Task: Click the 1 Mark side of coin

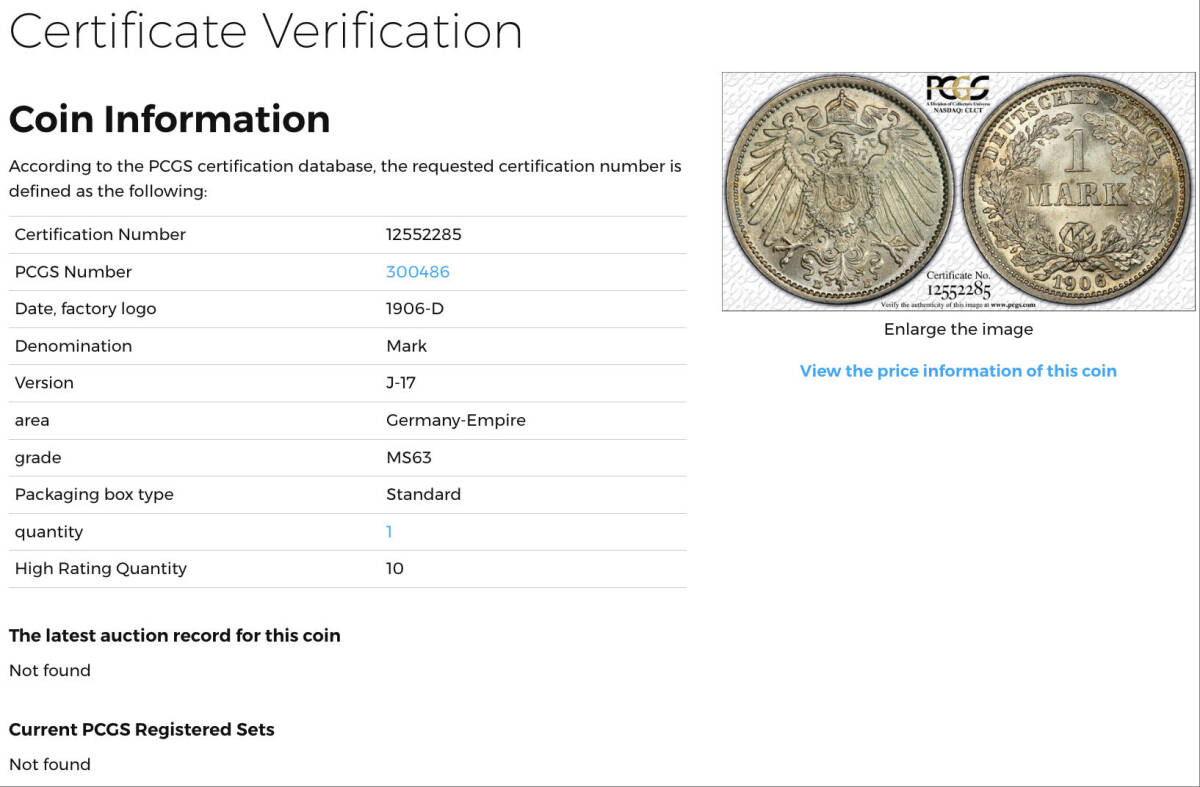Action: tap(1078, 192)
